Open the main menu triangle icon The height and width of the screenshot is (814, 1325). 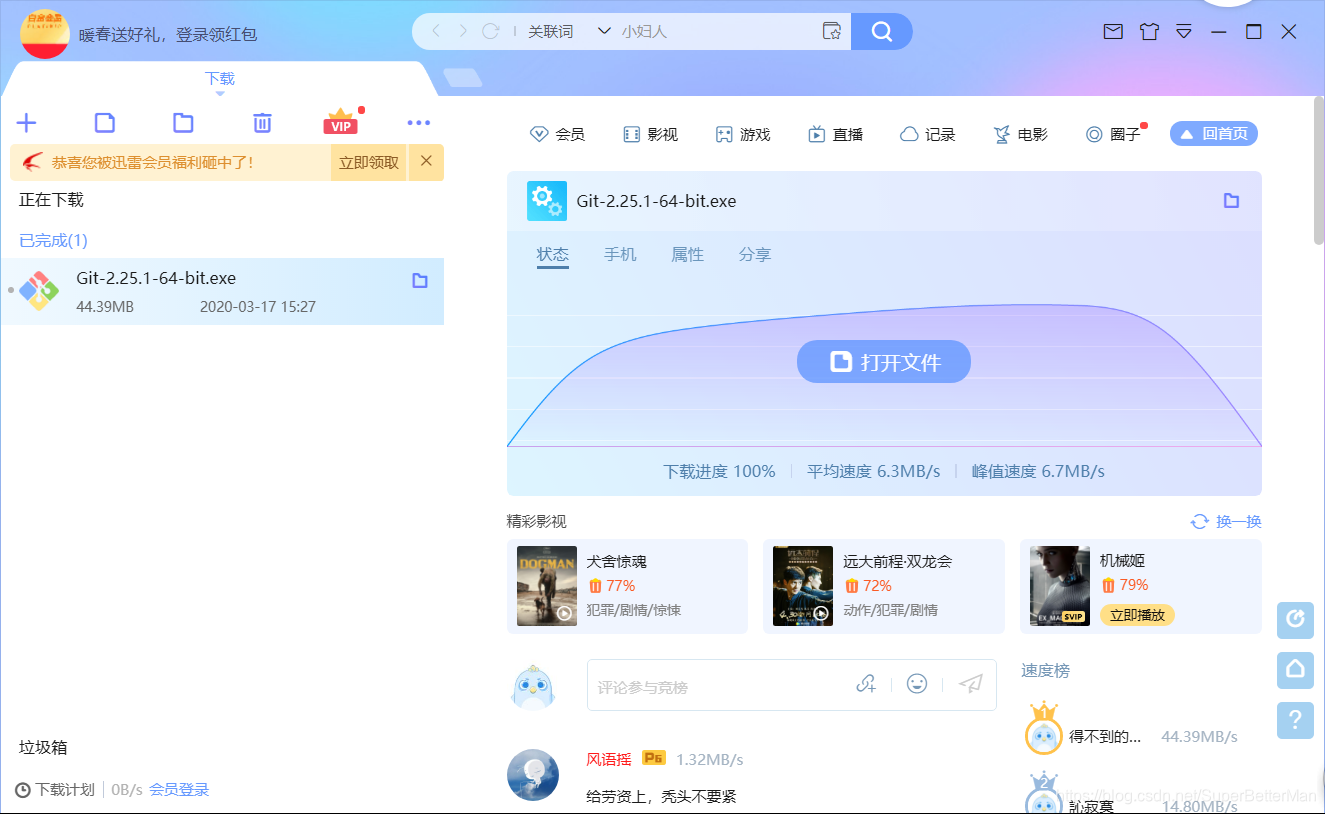(1184, 32)
